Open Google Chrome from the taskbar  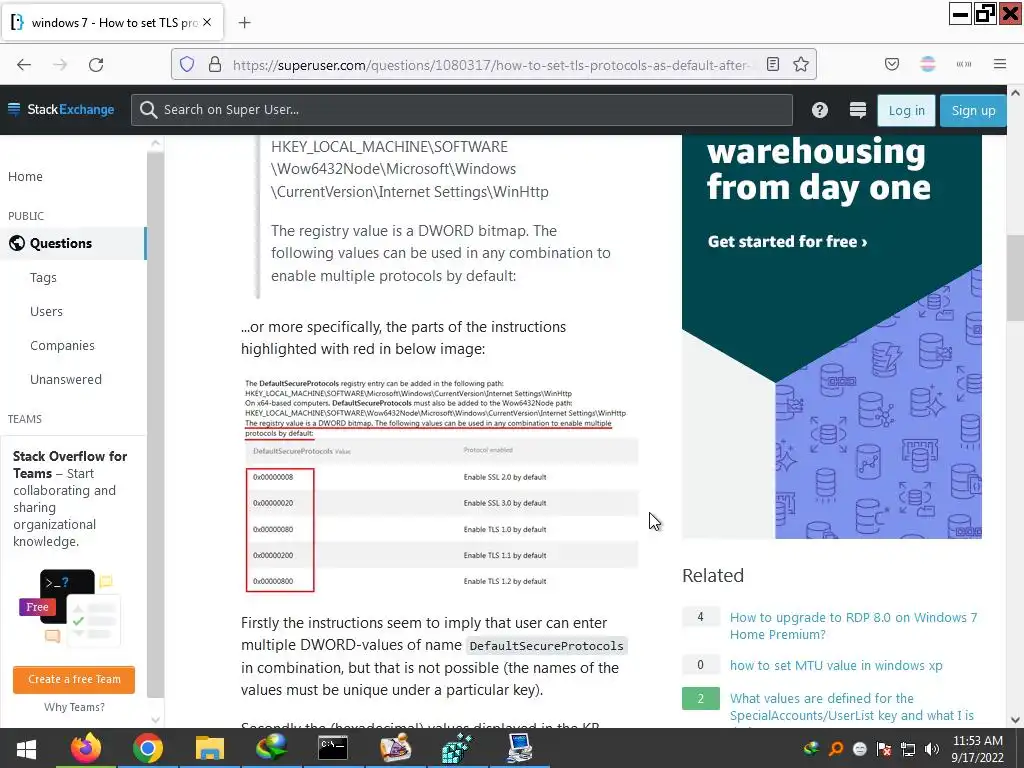(x=148, y=748)
